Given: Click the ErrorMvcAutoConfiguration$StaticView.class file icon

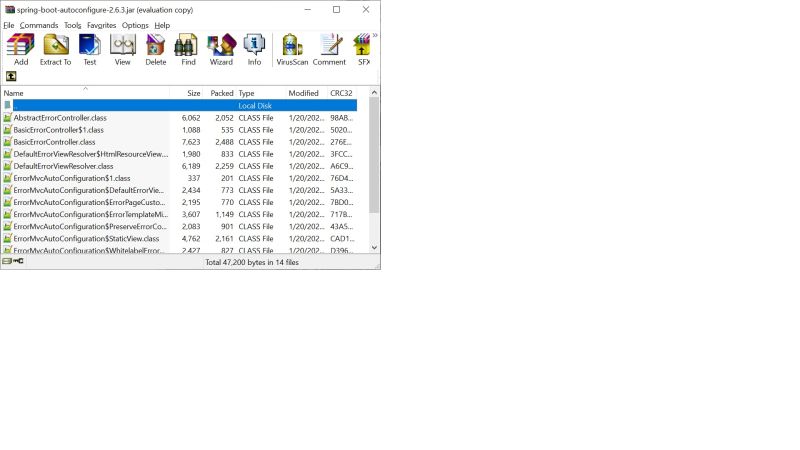Looking at the screenshot, I should click(x=7, y=238).
